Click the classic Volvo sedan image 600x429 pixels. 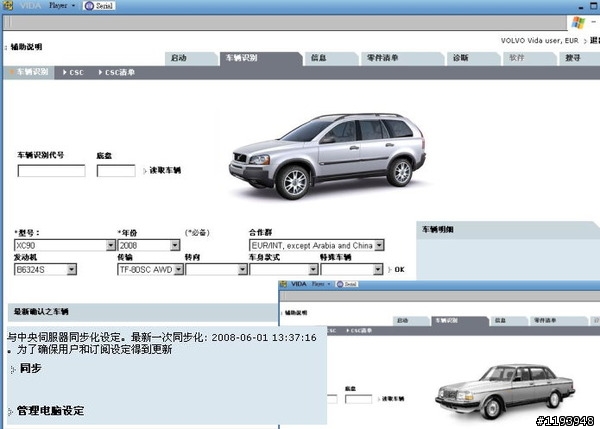pyautogui.click(x=505, y=391)
